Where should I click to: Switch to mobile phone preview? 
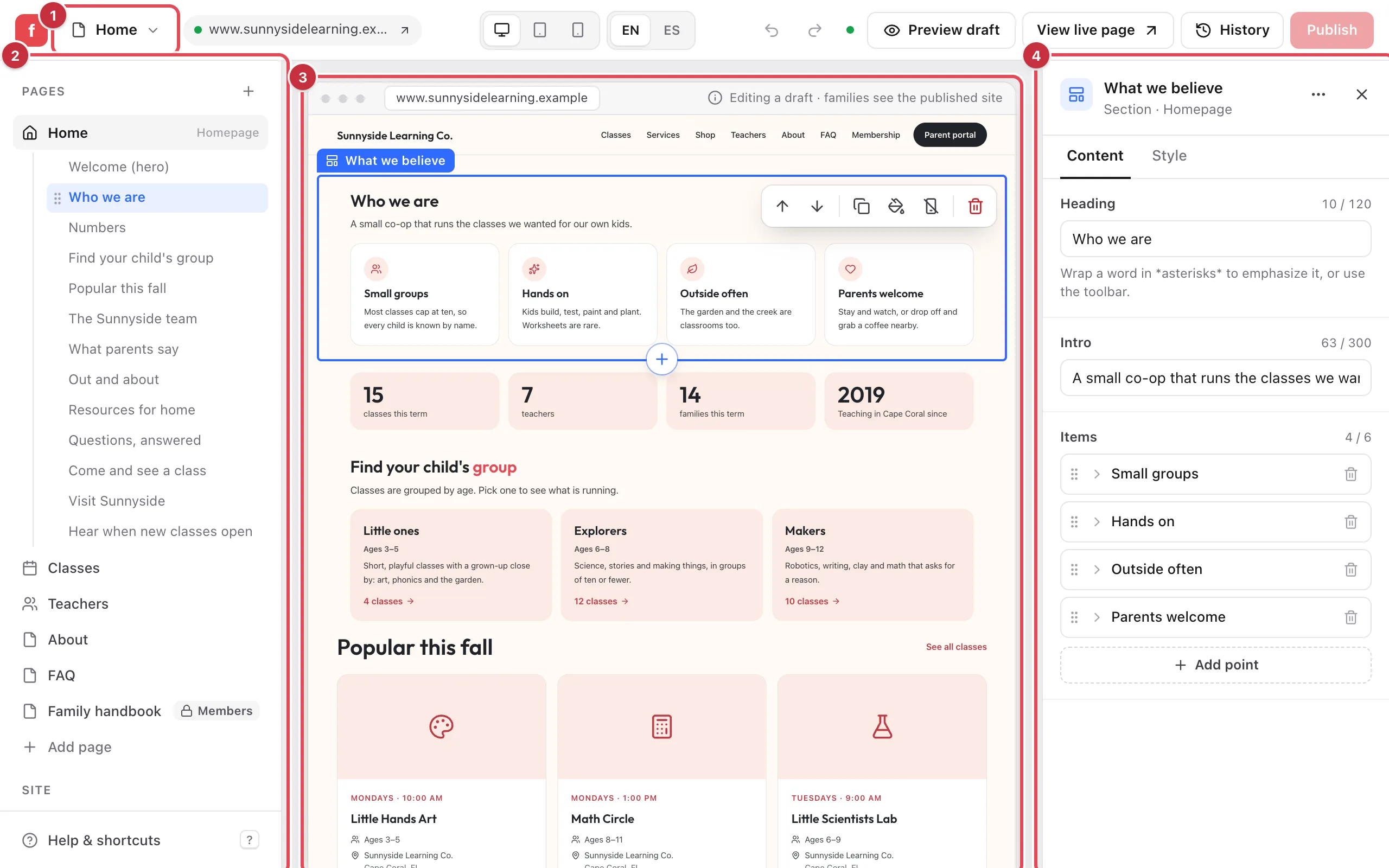point(577,30)
